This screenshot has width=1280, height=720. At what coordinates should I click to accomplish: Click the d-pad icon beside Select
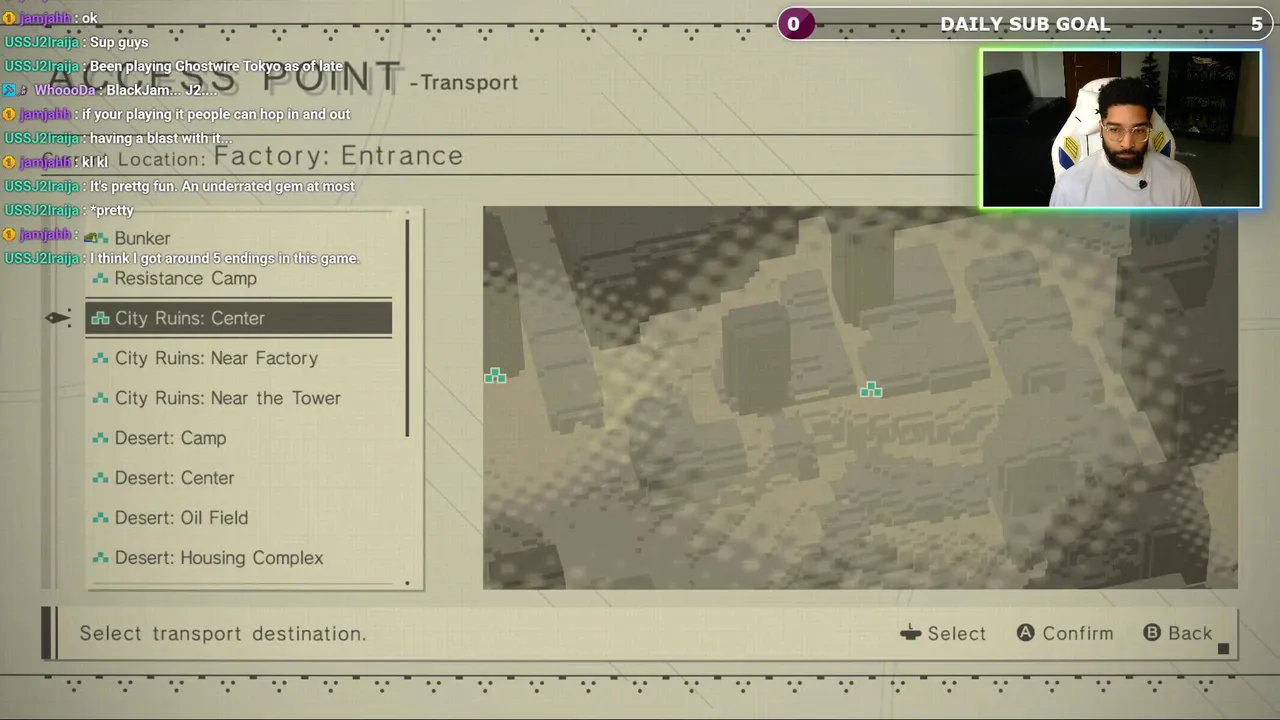coord(910,633)
